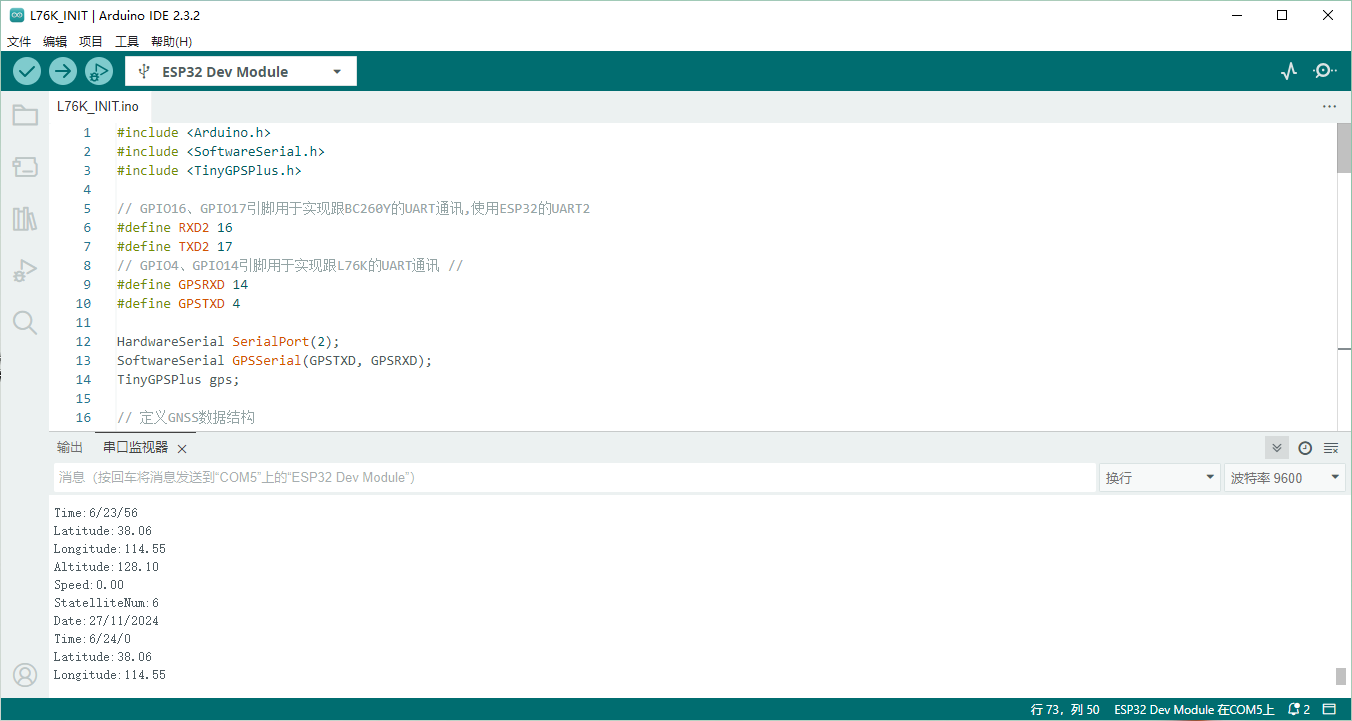Open the Serial Plotter icon
1352x721 pixels.
point(1289,71)
